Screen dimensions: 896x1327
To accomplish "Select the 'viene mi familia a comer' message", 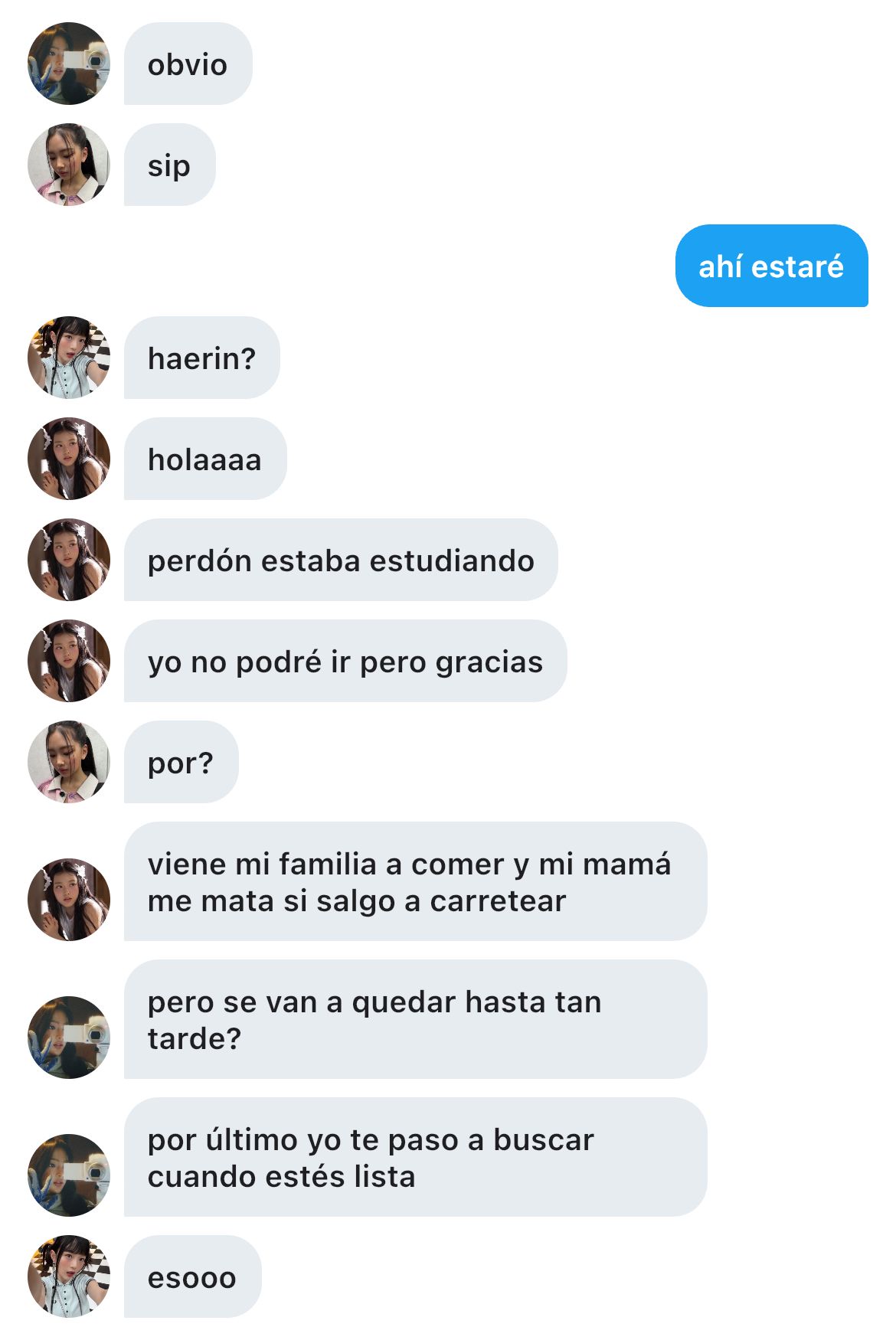I will pos(416,881).
